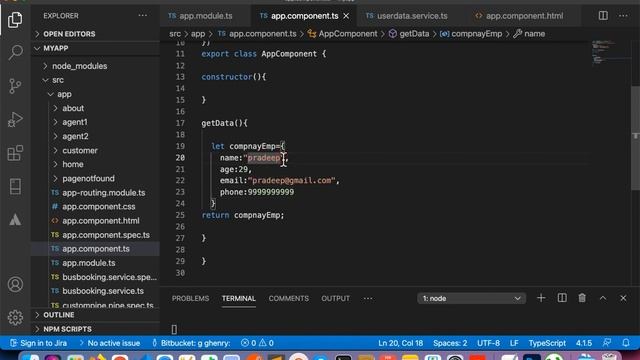Change encoding via UTF-8
The width and height of the screenshot is (640, 360).
click(x=489, y=343)
